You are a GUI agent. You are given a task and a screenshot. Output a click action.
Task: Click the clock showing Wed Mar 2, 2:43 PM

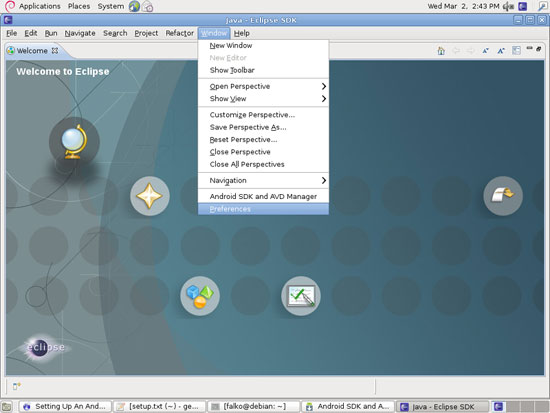click(x=463, y=6)
